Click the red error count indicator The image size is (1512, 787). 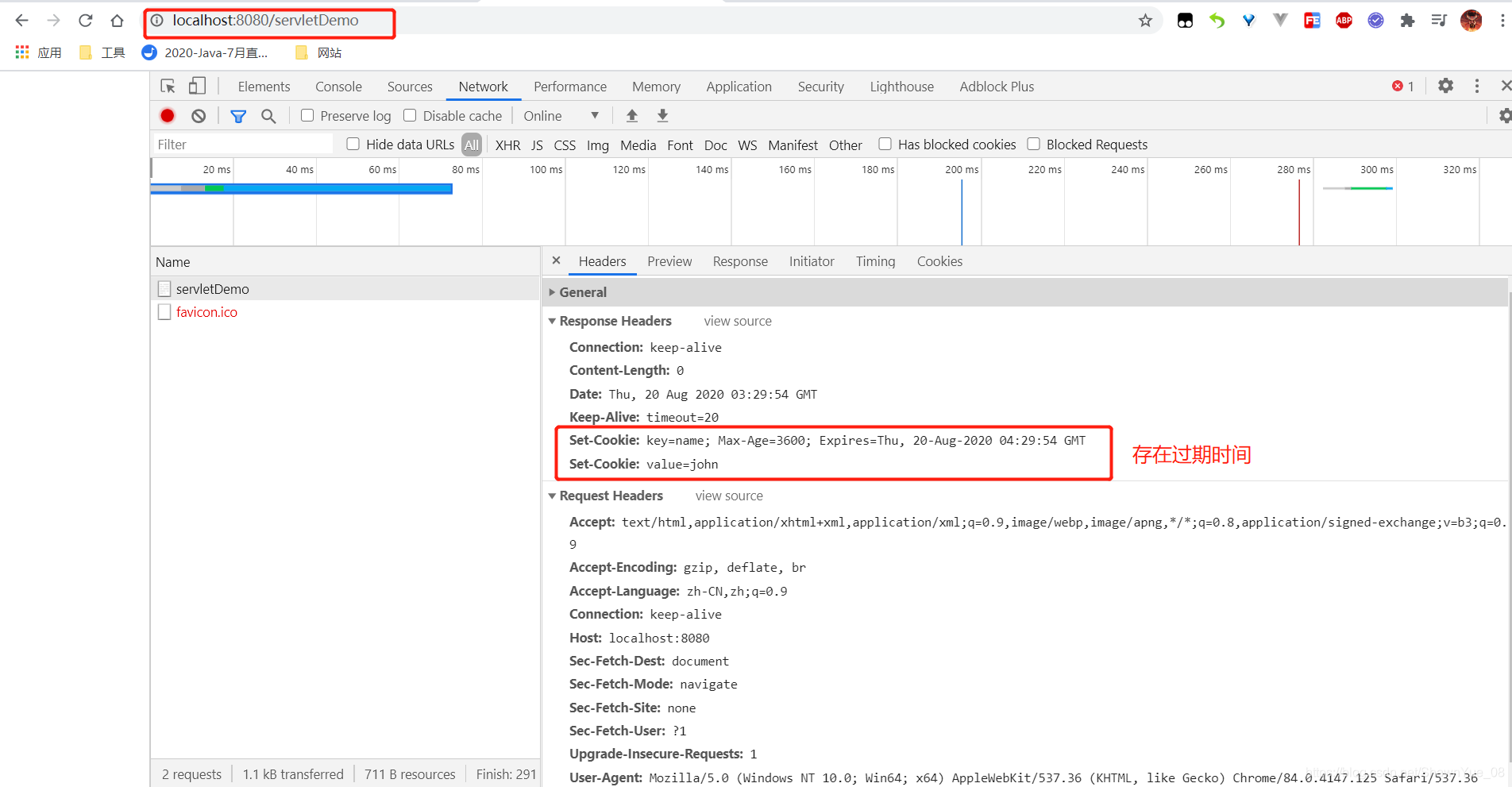(1402, 86)
